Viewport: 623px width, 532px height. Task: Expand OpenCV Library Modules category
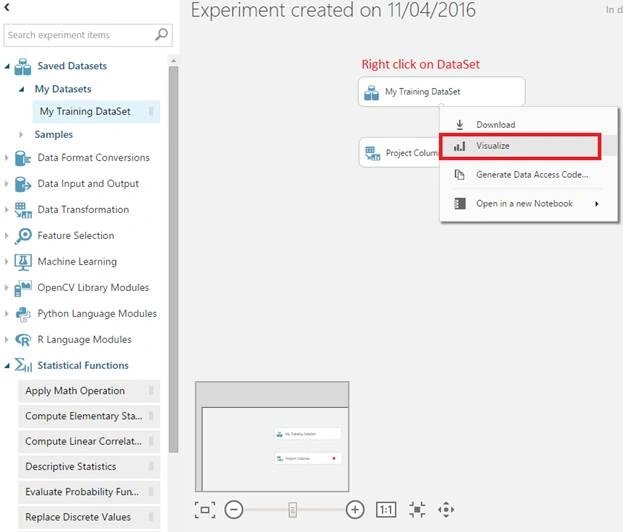(6, 287)
